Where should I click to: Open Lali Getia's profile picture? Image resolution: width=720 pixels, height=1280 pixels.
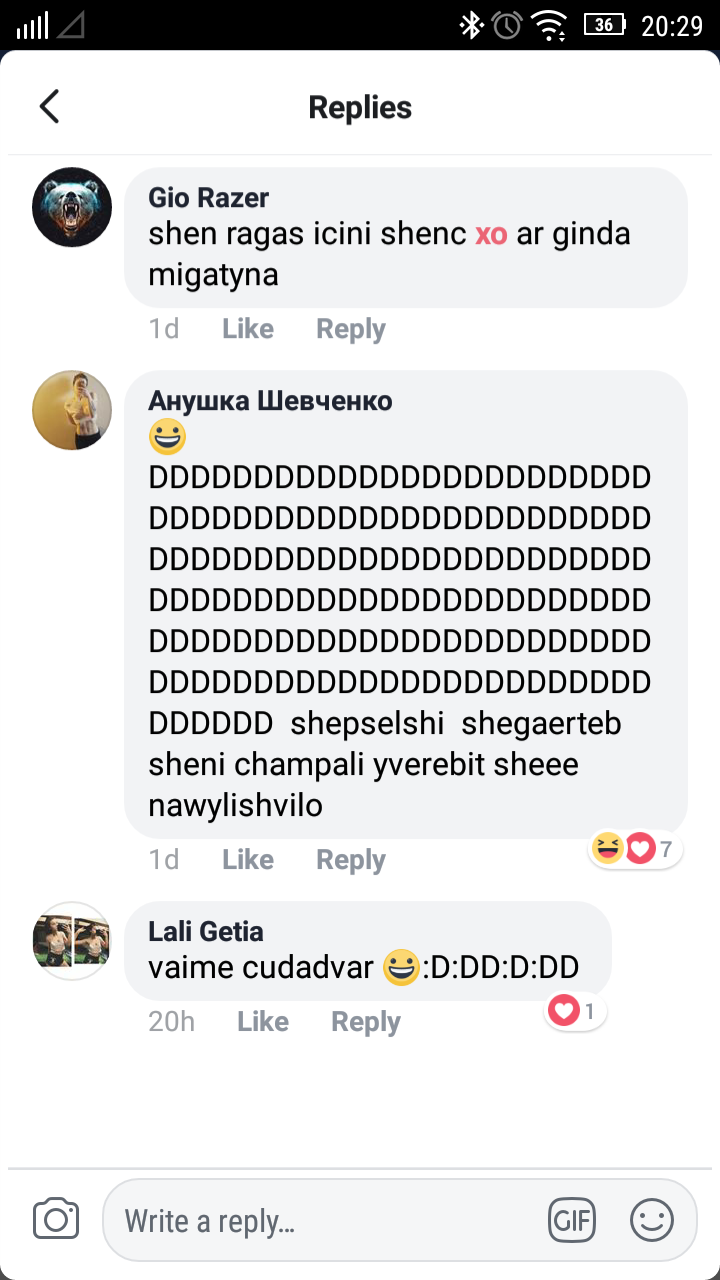click(72, 941)
